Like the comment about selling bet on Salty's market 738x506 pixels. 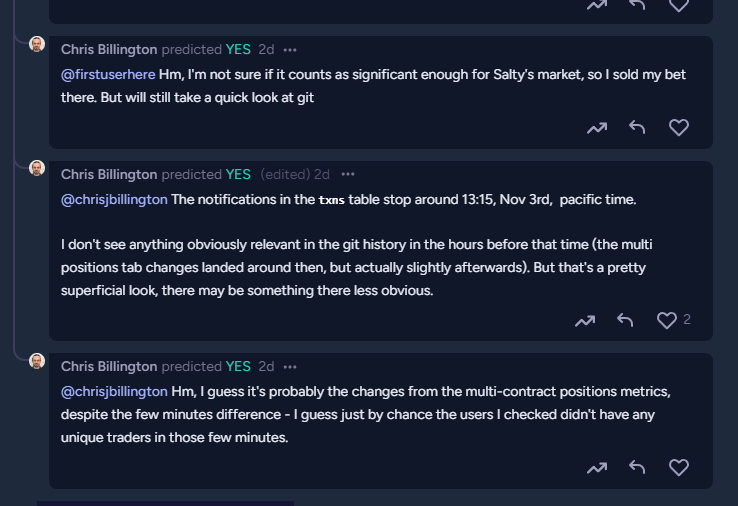679,128
